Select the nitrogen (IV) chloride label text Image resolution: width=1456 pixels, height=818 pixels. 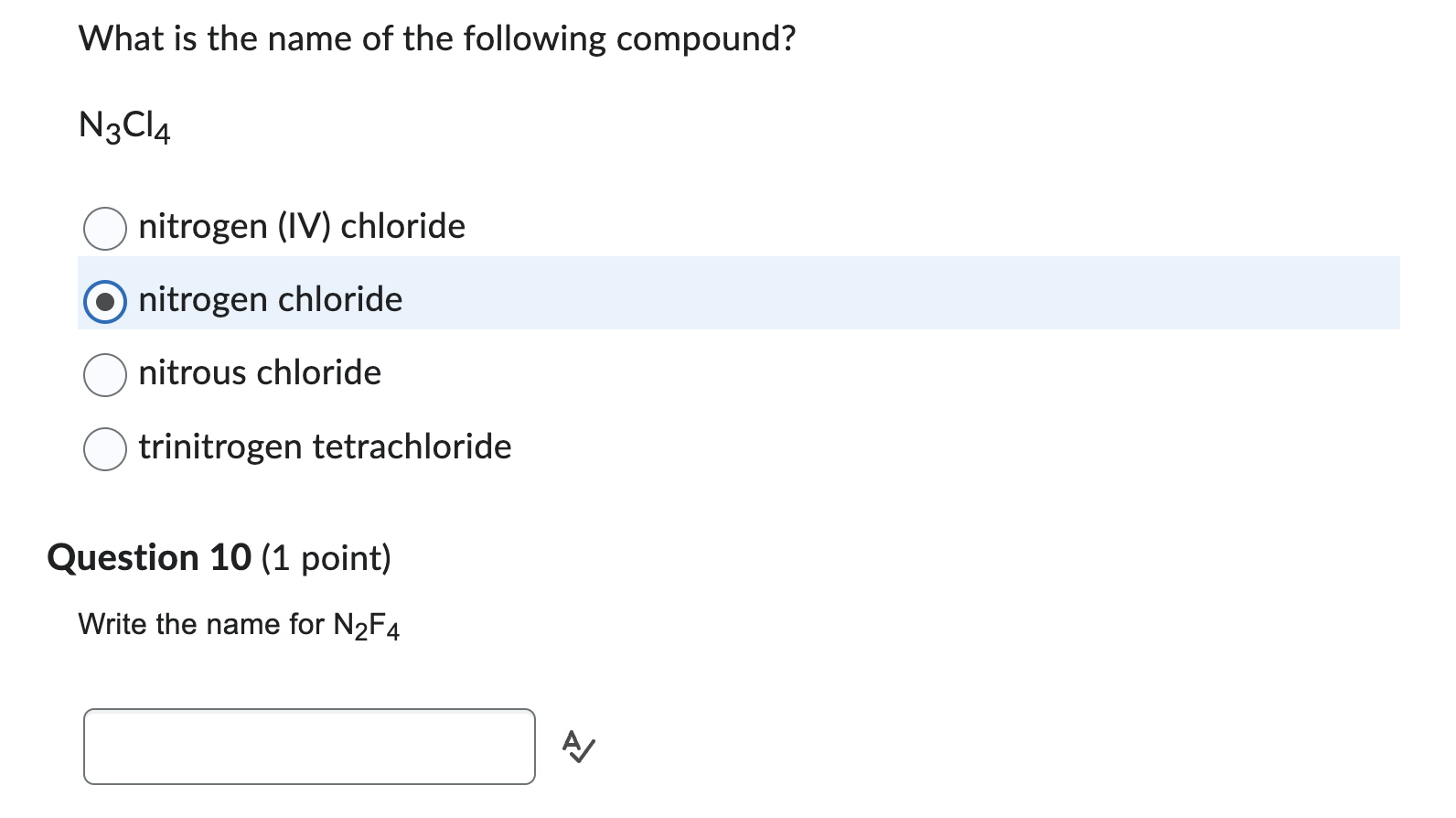pos(302,227)
